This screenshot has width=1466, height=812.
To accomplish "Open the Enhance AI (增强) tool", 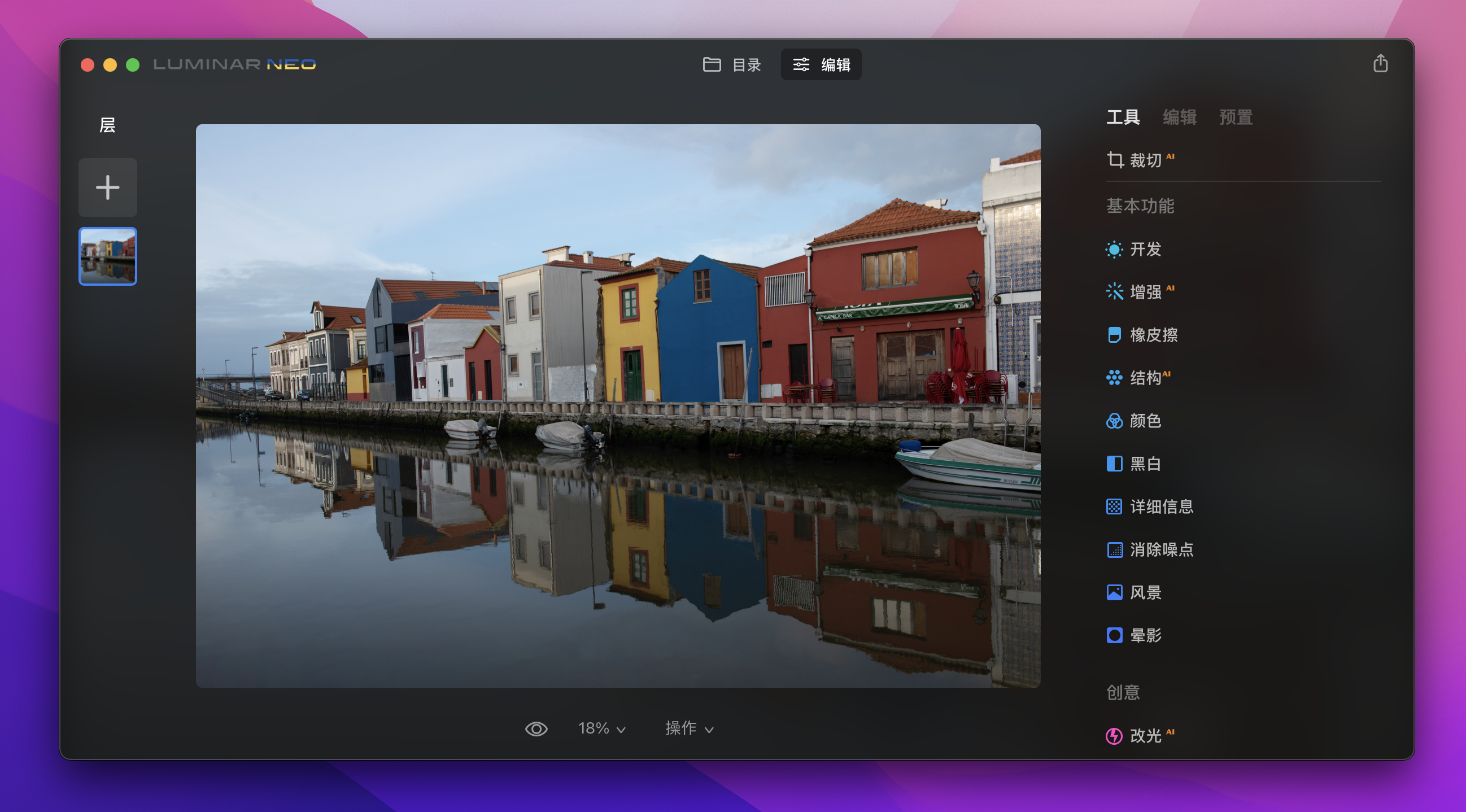I will pyautogui.click(x=1144, y=292).
